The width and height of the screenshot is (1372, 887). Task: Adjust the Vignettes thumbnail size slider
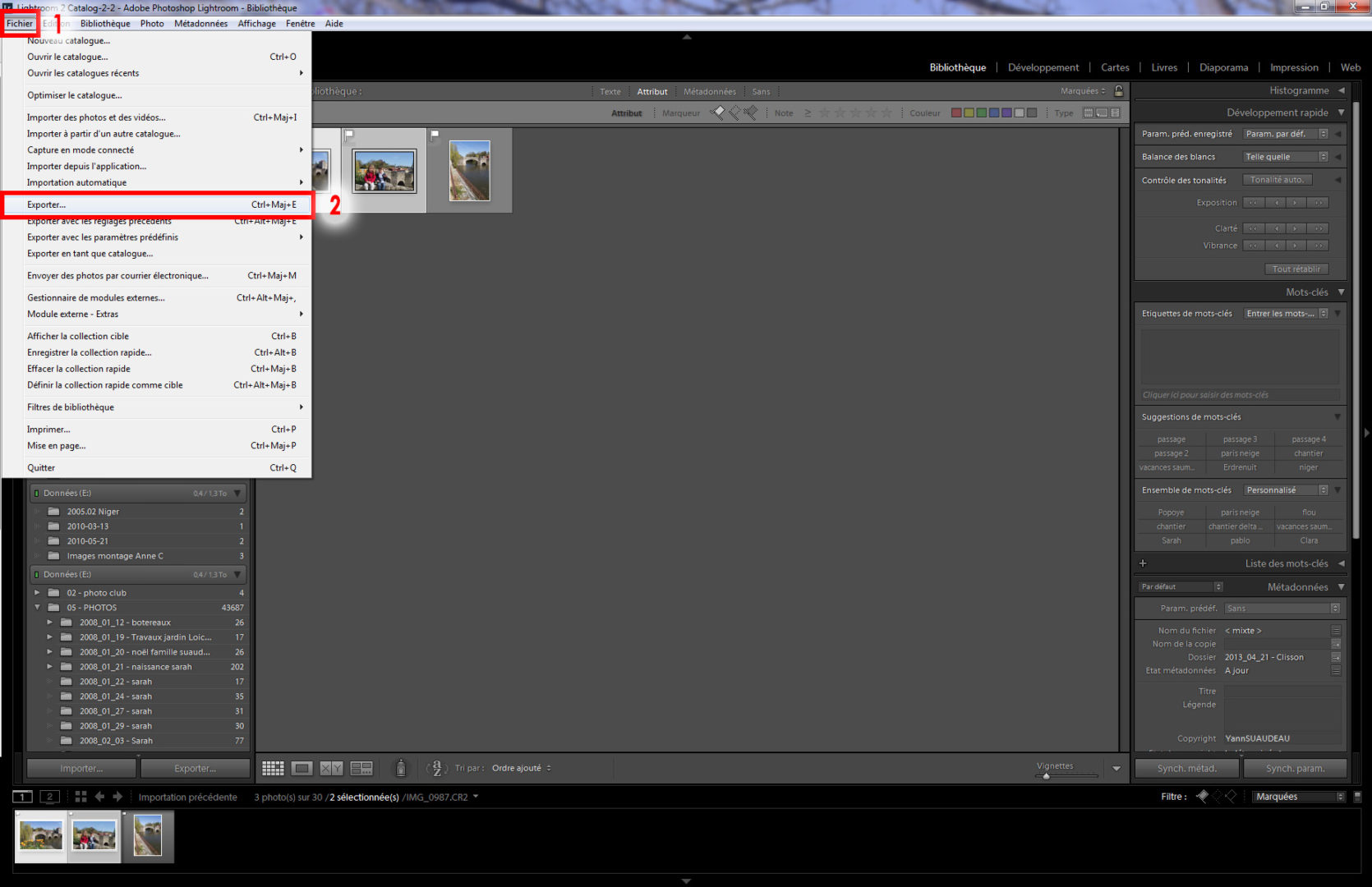pyautogui.click(x=1046, y=776)
